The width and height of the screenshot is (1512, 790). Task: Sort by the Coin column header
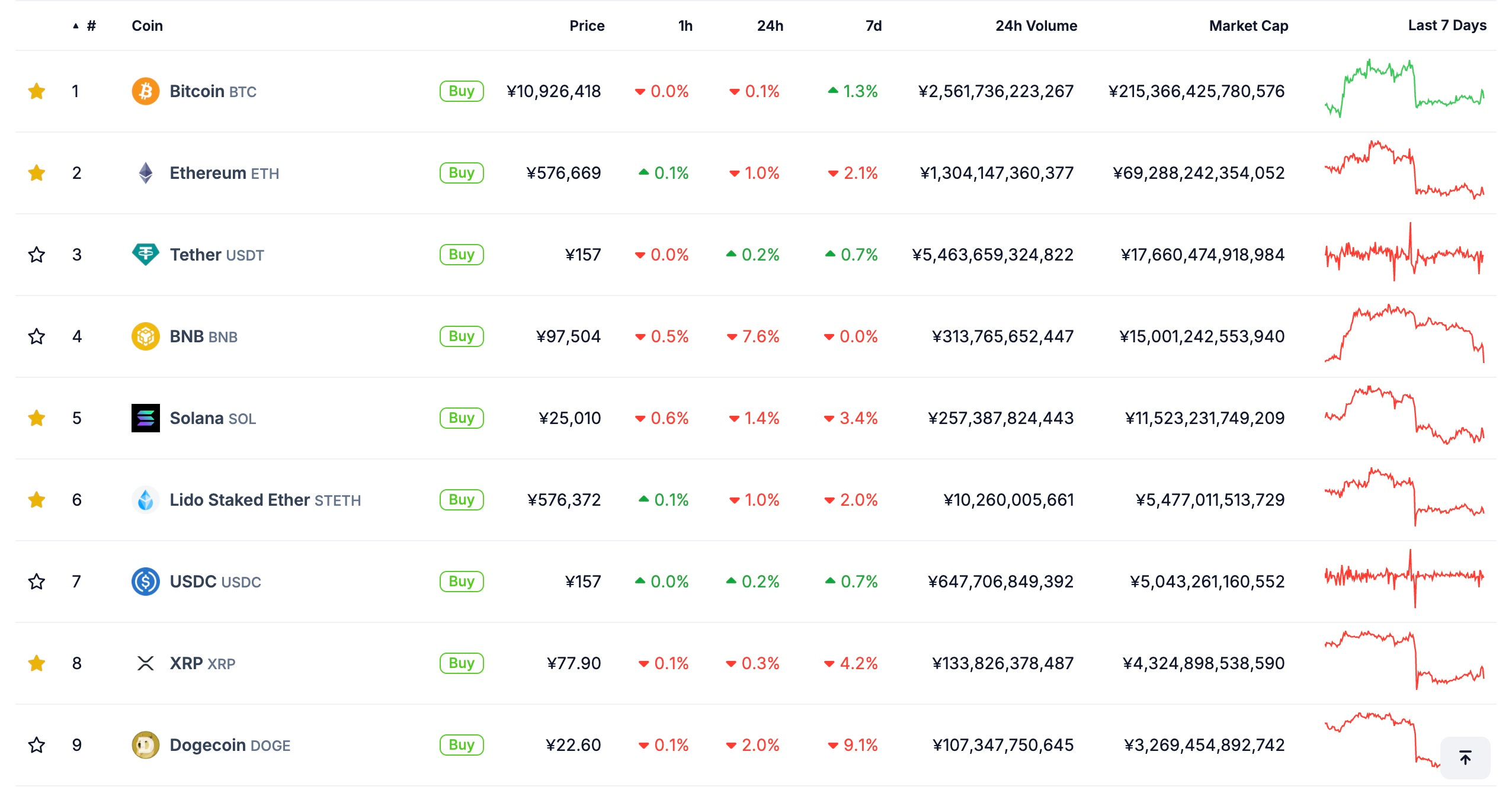point(147,25)
